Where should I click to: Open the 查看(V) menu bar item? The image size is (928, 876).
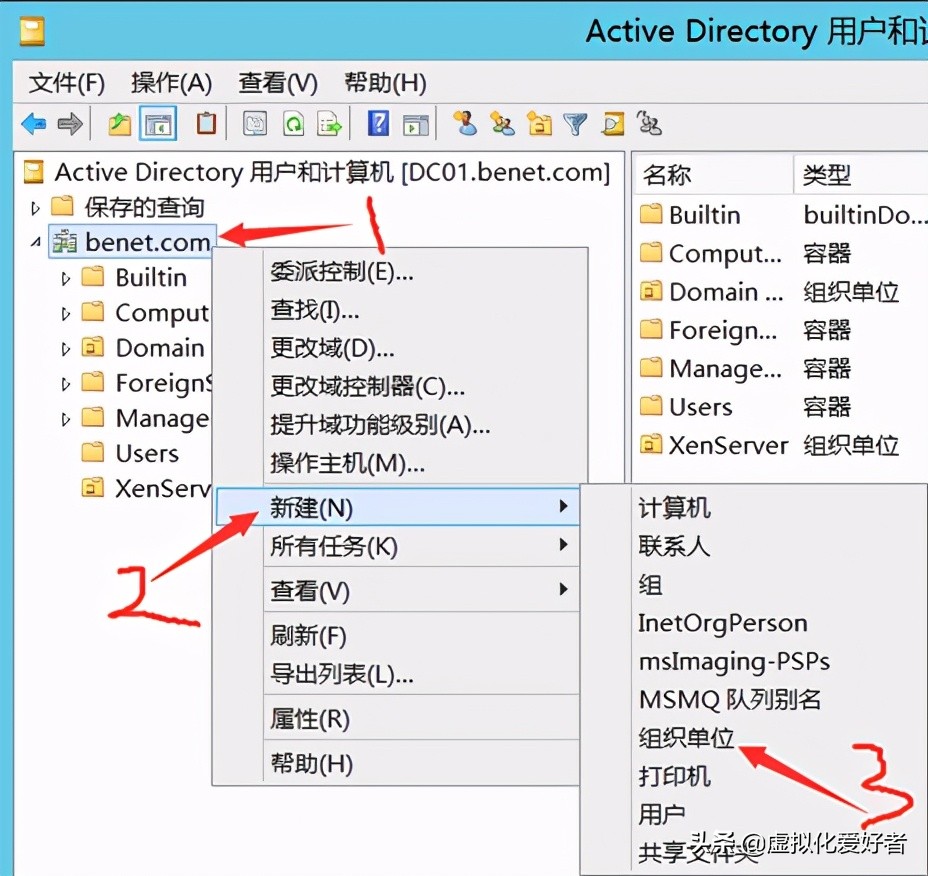coord(278,83)
